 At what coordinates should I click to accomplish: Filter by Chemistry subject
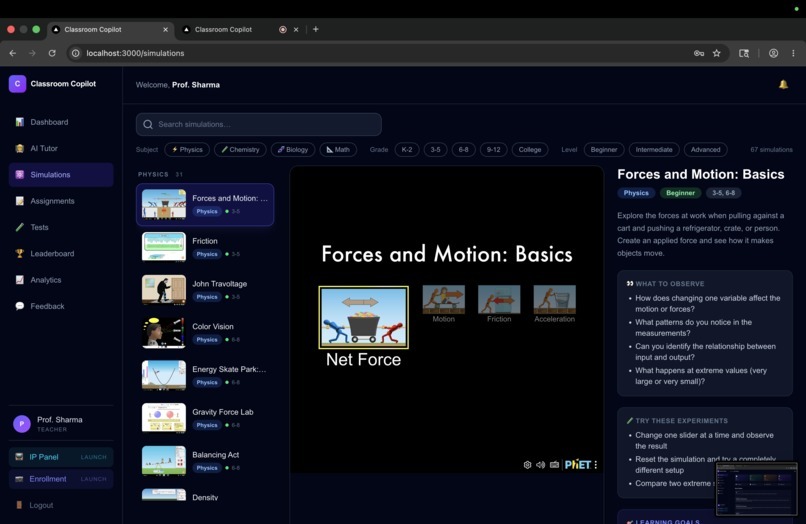(240, 150)
